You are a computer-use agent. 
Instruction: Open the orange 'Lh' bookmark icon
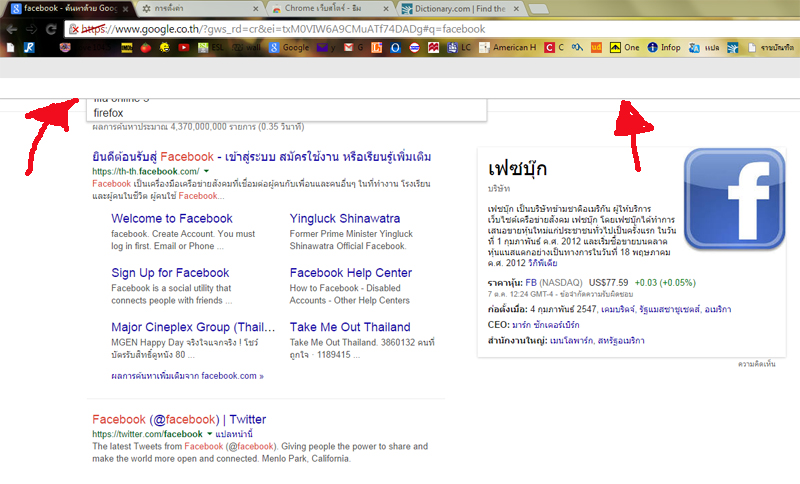pyautogui.click(x=377, y=47)
